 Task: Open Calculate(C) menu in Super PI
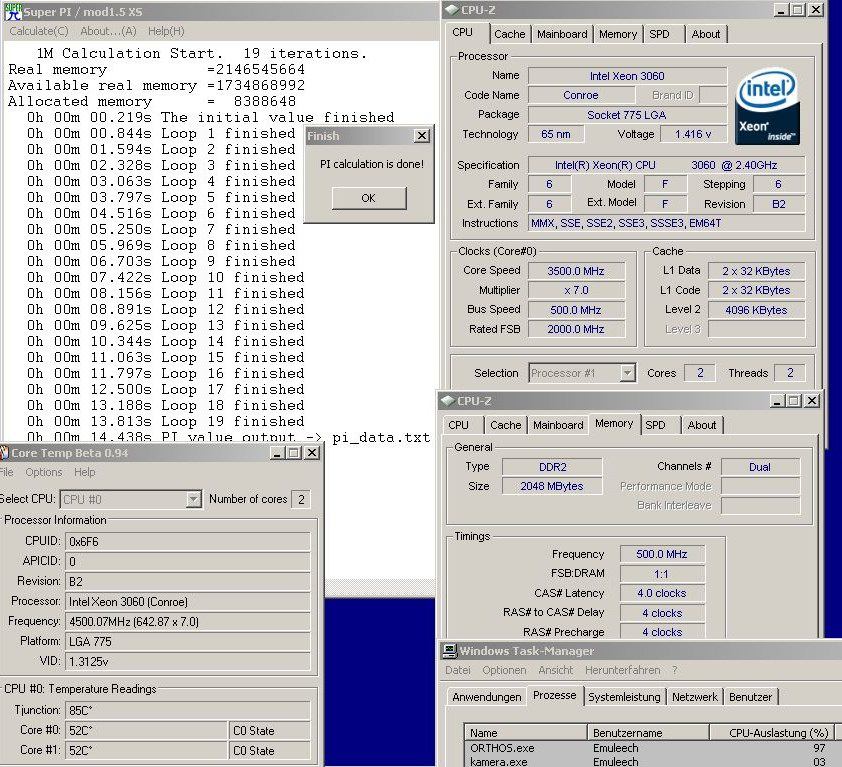click(x=39, y=31)
